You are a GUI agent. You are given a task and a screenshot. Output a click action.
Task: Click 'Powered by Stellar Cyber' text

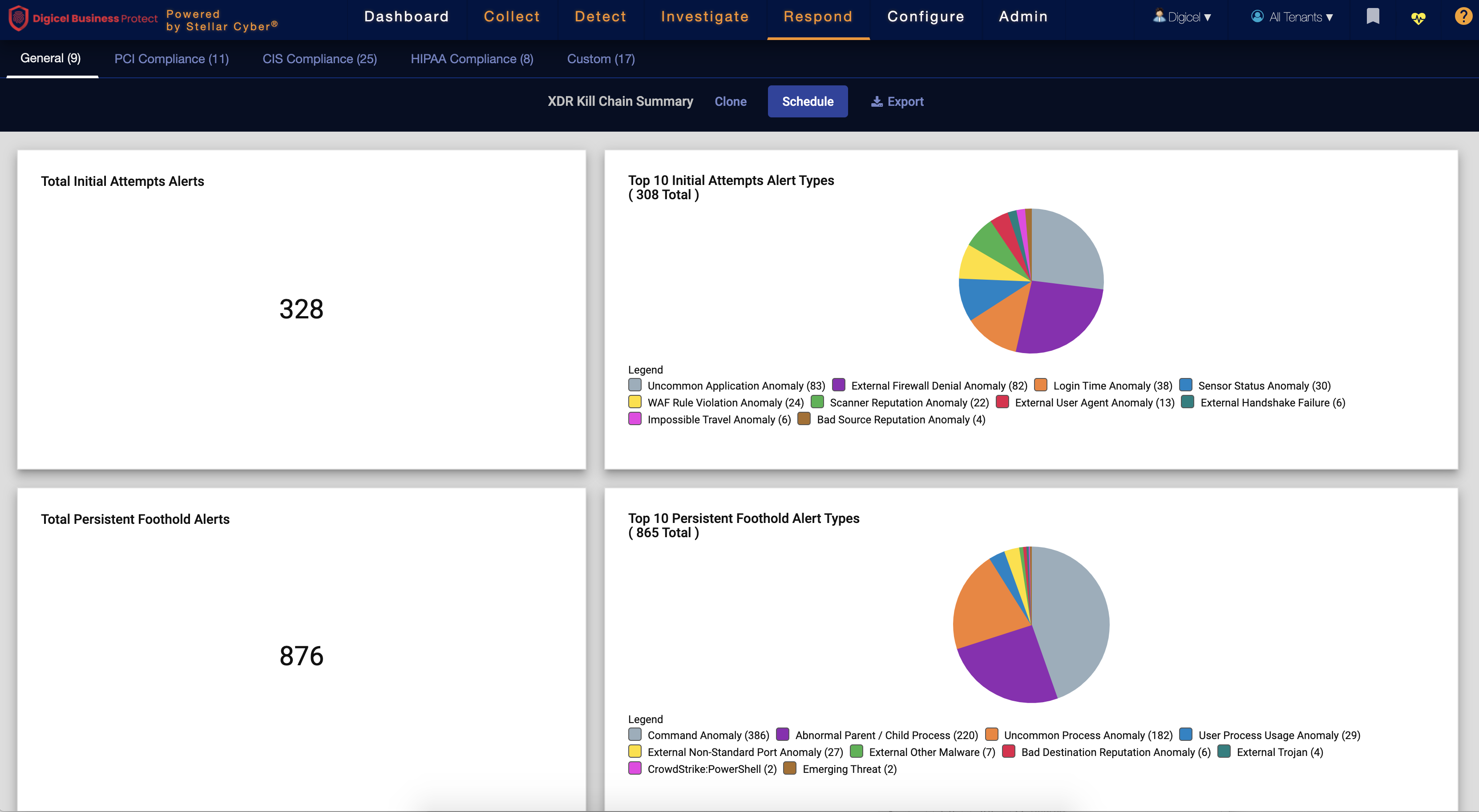pos(222,20)
